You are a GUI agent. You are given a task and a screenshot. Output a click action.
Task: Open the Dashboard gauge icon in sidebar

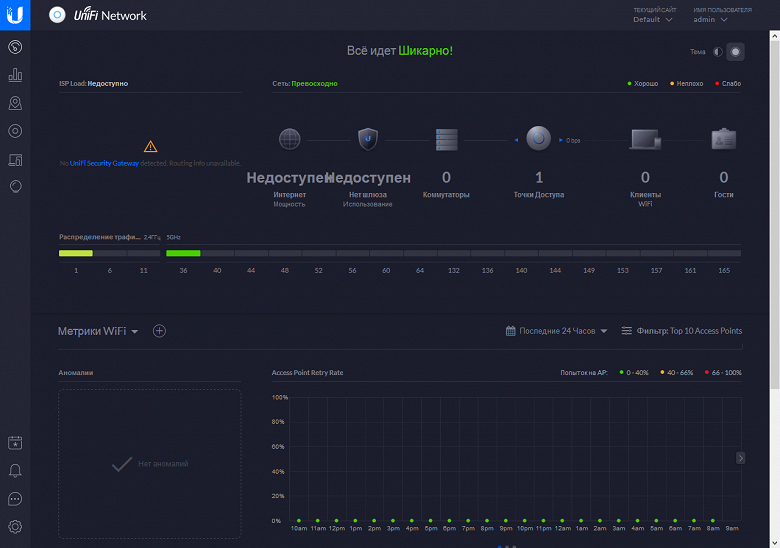coord(15,46)
